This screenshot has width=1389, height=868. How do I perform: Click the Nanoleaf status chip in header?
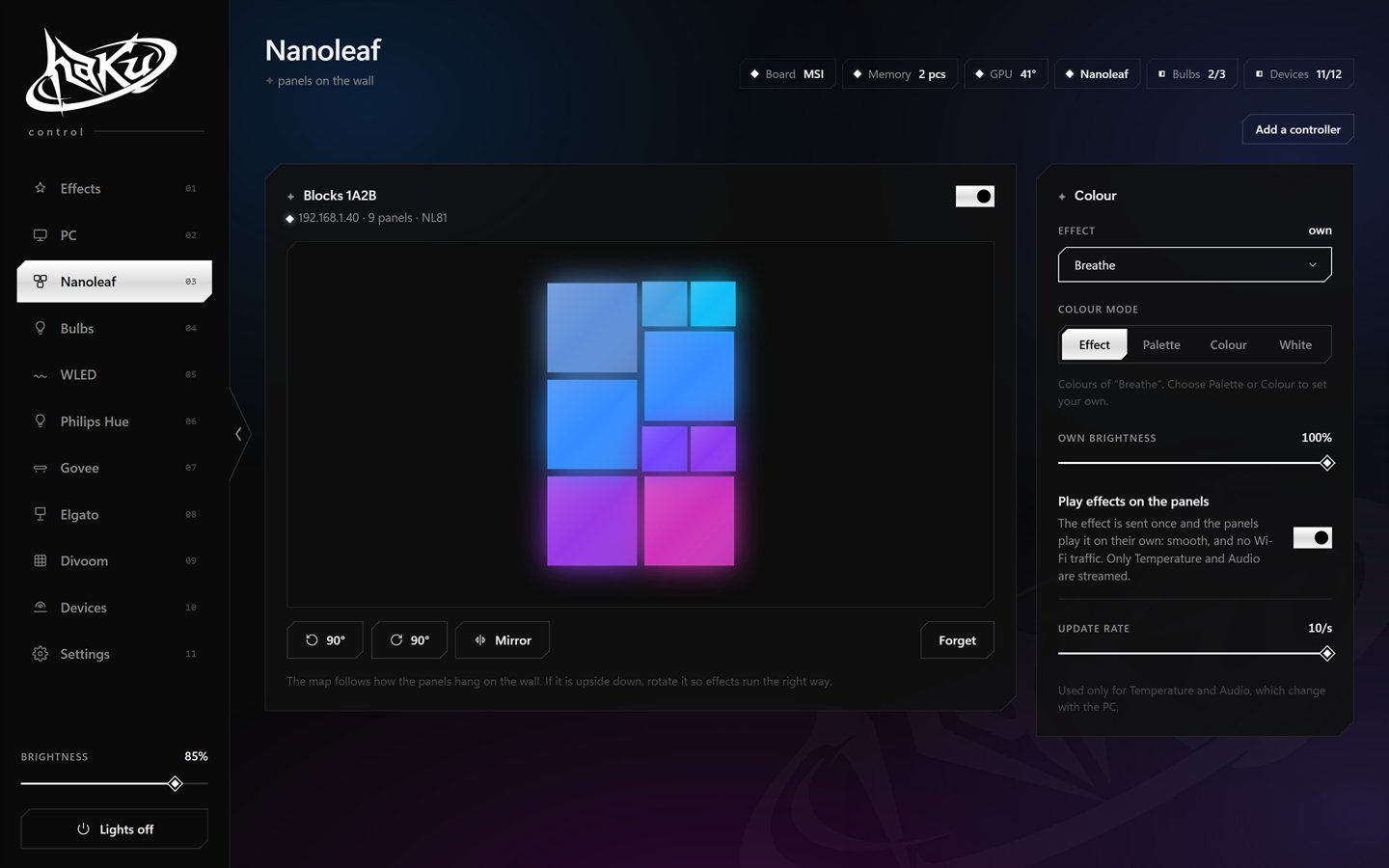[1098, 74]
